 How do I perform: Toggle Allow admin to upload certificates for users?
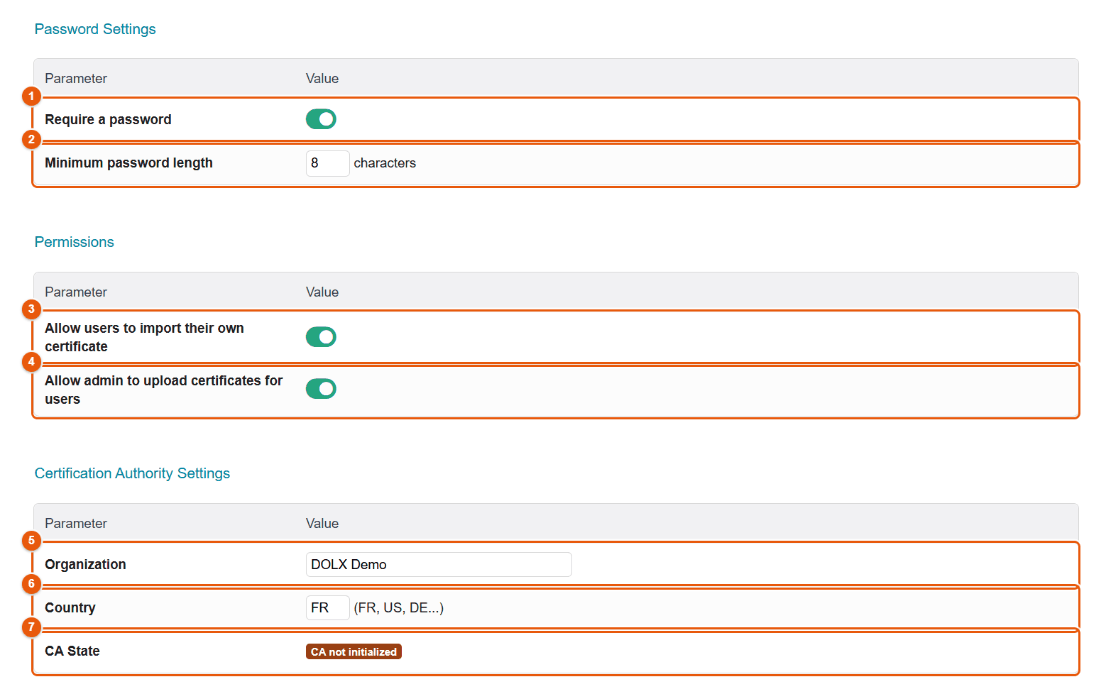click(x=321, y=389)
